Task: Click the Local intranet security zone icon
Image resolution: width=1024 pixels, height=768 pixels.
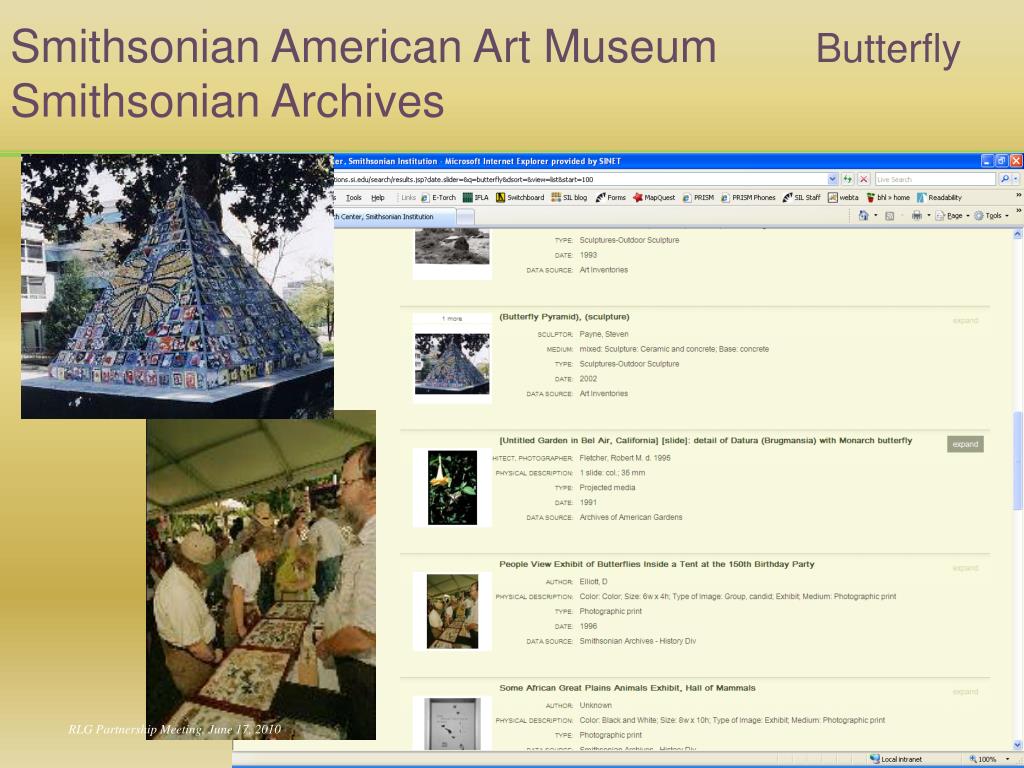Action: coord(874,759)
